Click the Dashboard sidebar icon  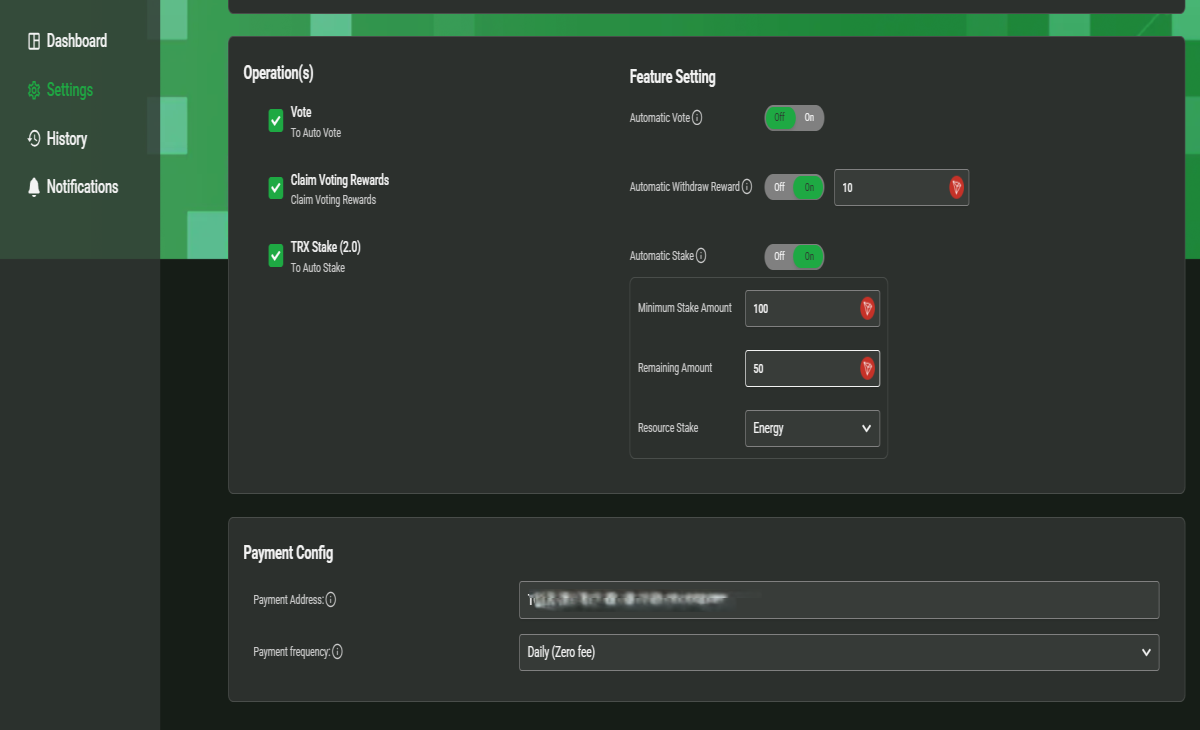click(34, 41)
